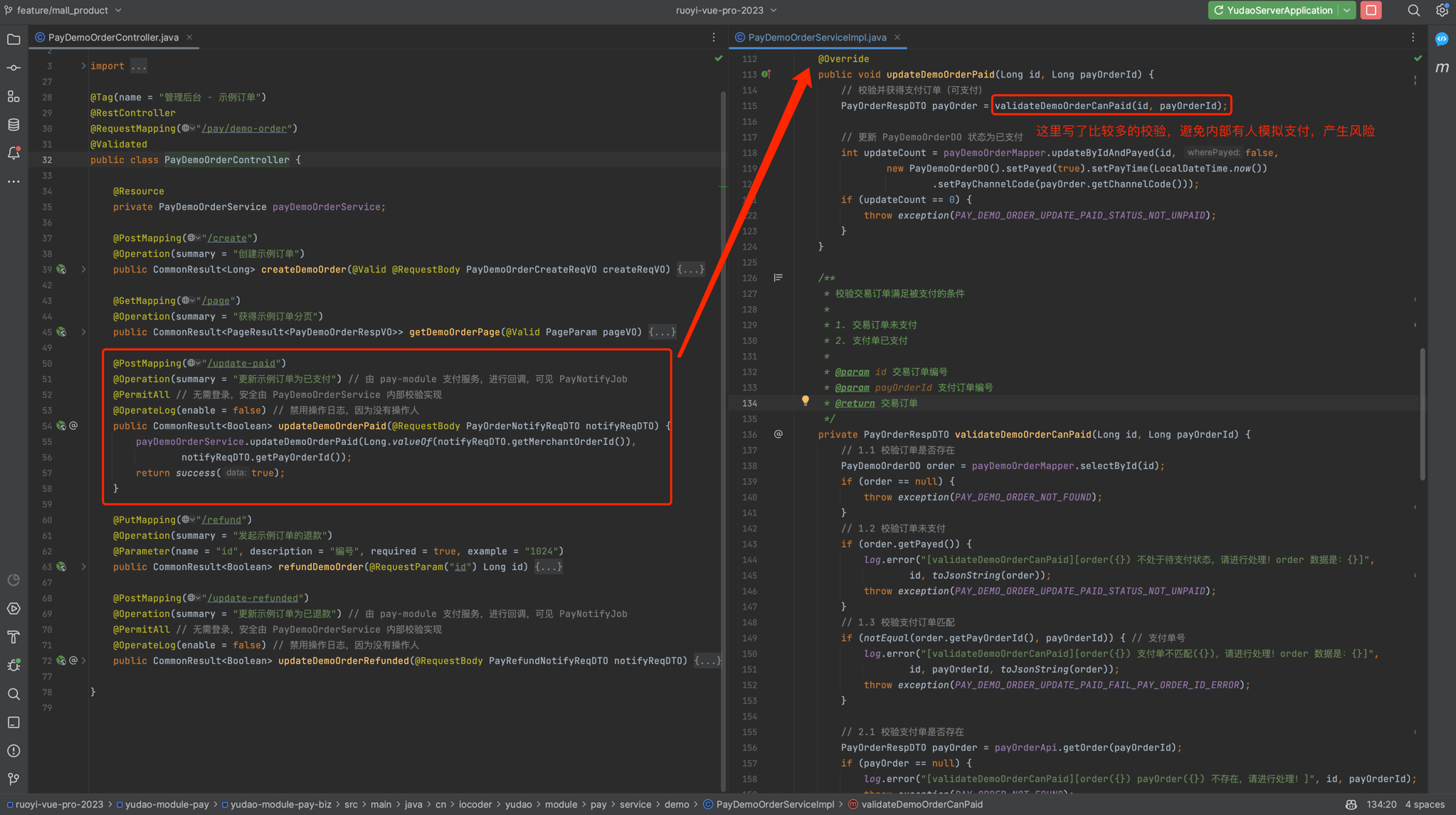Open the feature/mall_product branch dropdown

pyautogui.click(x=63, y=10)
